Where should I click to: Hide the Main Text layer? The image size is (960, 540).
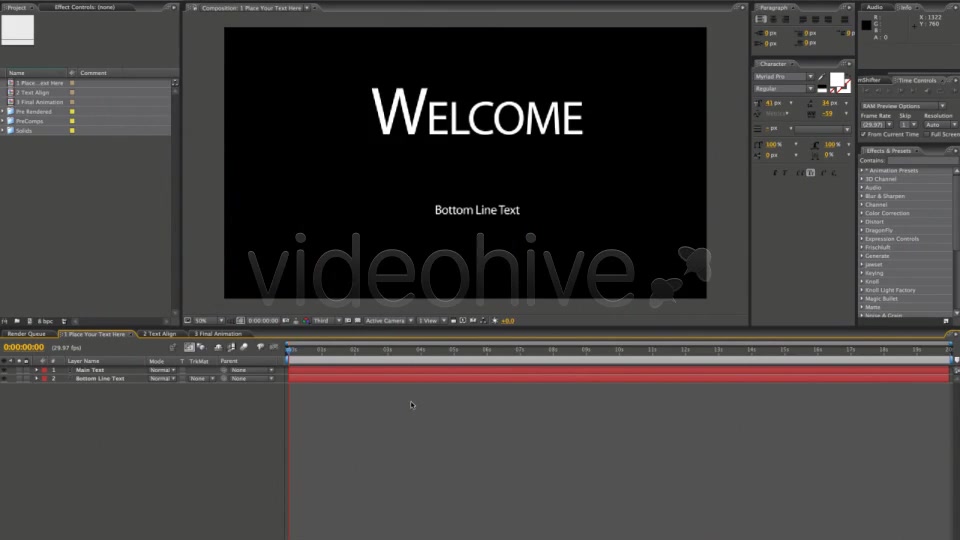click(x=4, y=370)
